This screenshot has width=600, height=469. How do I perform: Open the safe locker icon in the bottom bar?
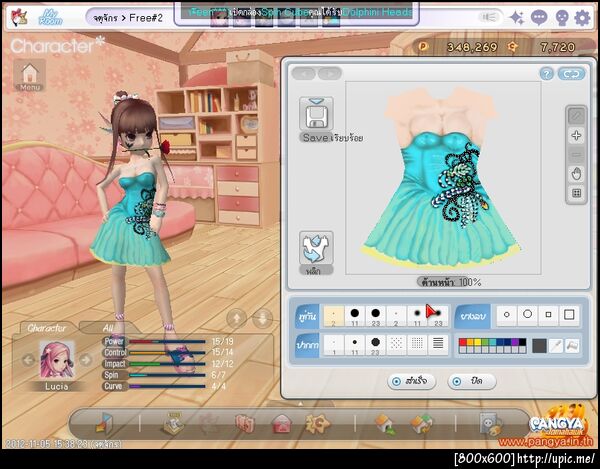point(491,423)
